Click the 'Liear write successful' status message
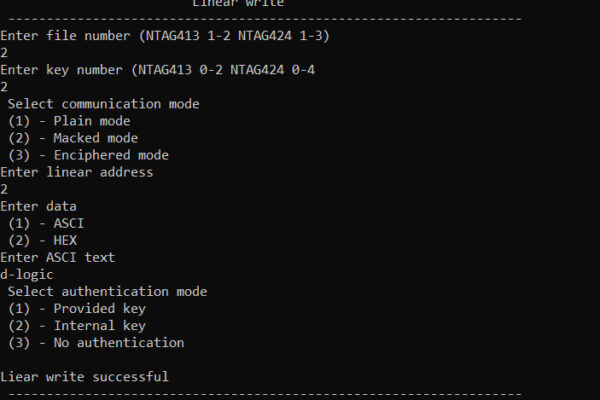This screenshot has height=400, width=600. [x=85, y=377]
